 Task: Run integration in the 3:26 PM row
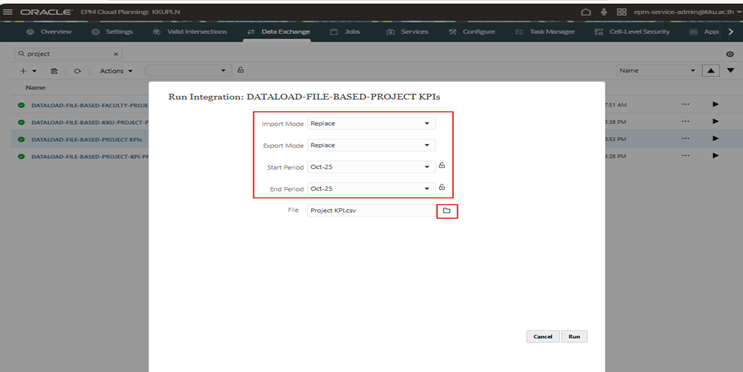tap(716, 155)
